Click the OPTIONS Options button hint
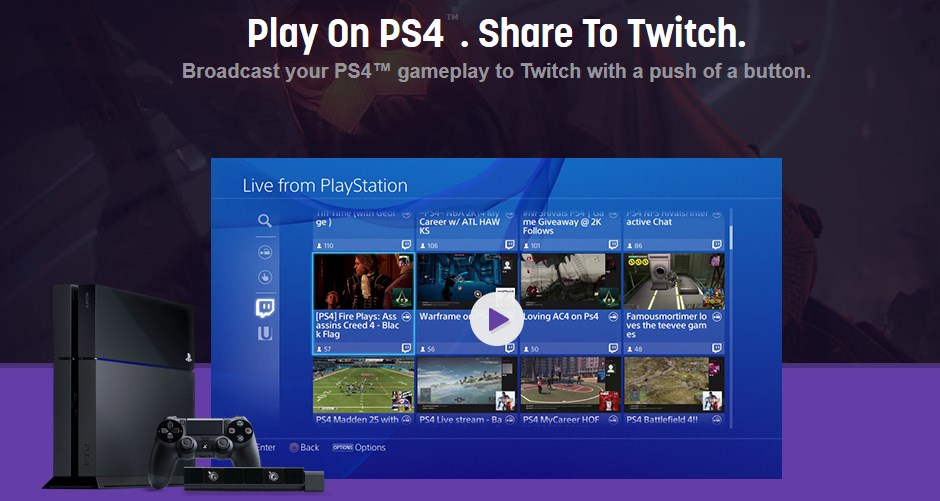The height and width of the screenshot is (501, 940). [x=359, y=448]
